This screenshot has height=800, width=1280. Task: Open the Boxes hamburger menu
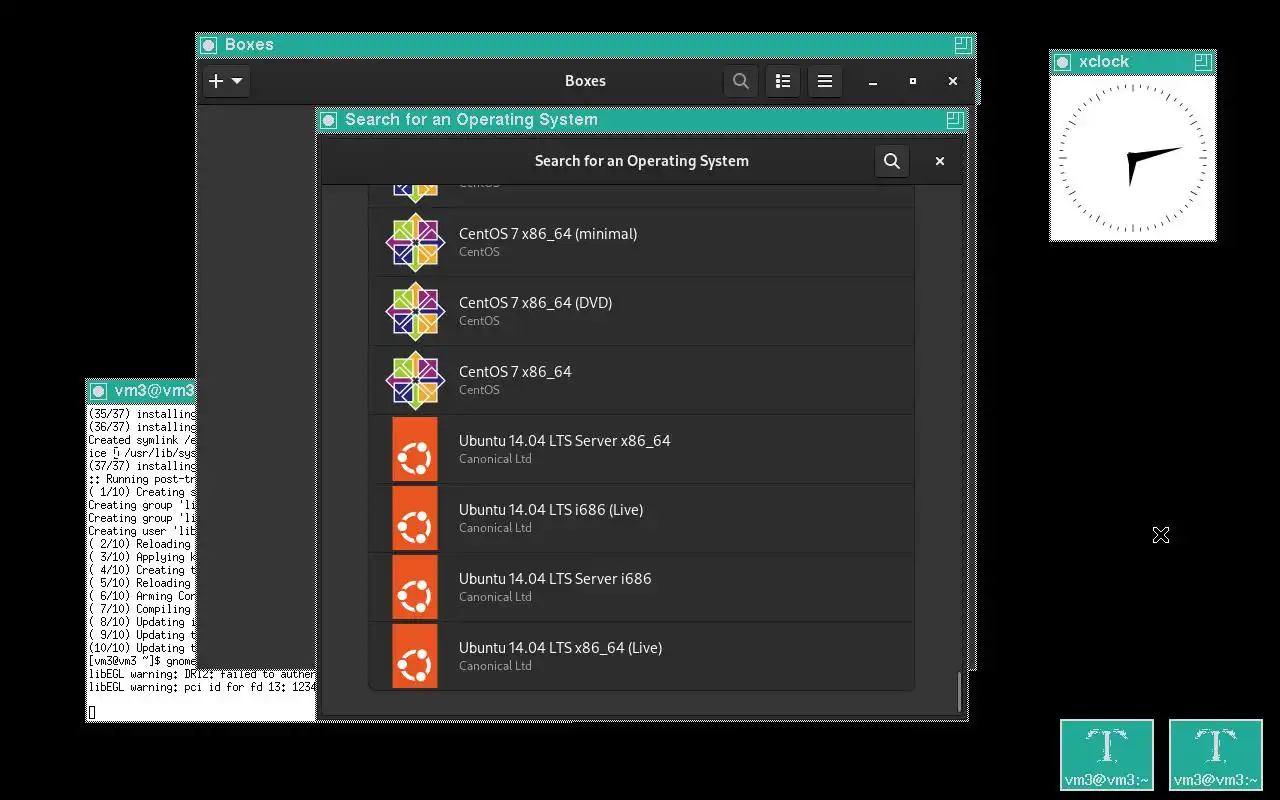click(825, 81)
